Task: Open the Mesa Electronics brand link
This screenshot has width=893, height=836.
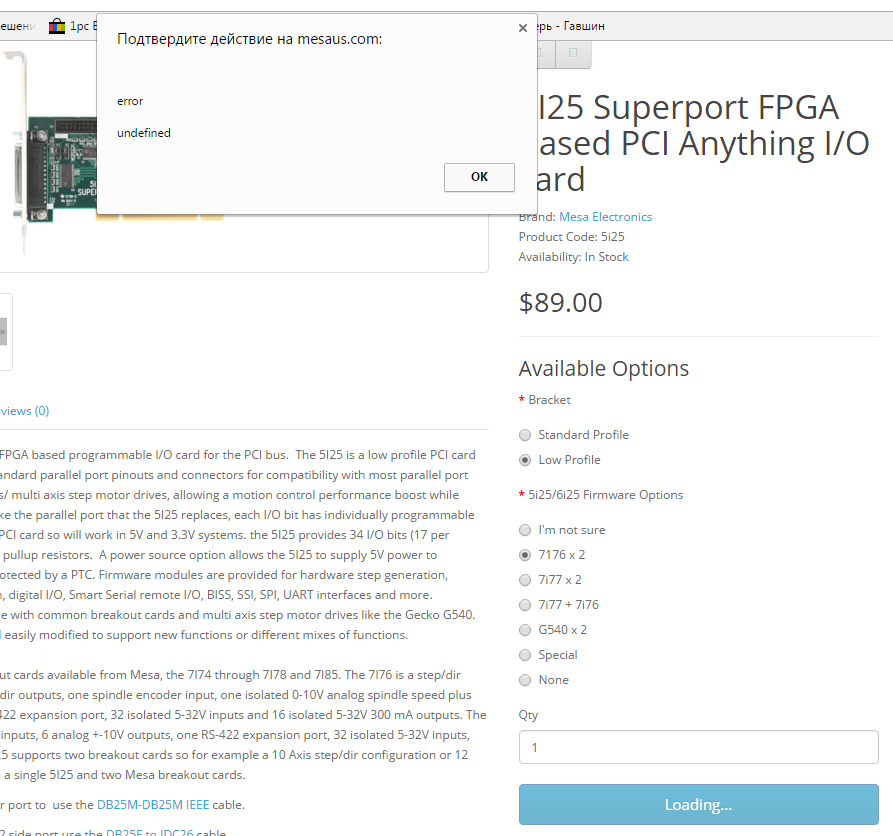Action: coord(605,217)
